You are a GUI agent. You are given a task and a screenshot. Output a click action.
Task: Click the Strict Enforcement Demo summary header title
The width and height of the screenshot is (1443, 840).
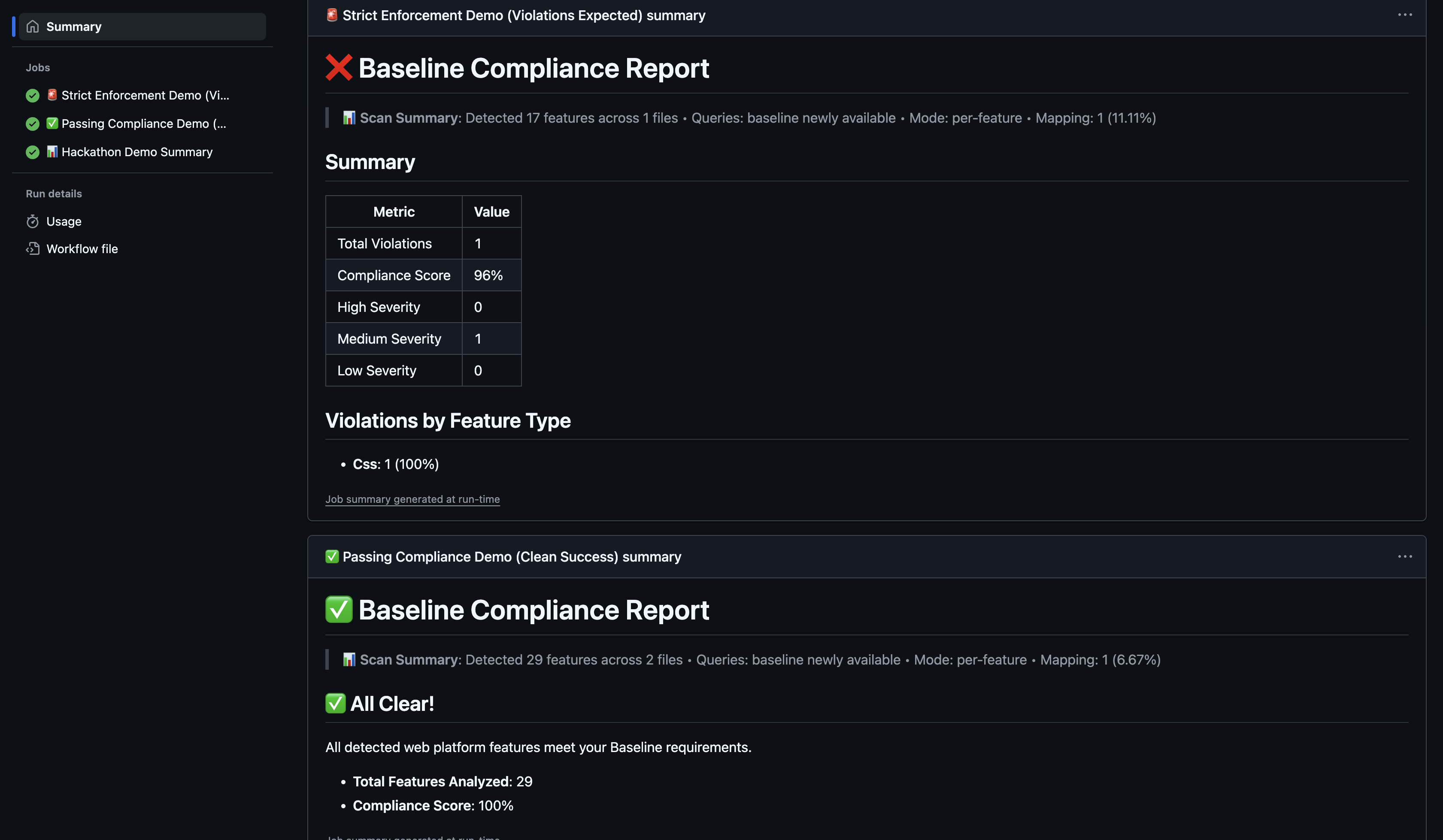click(523, 15)
